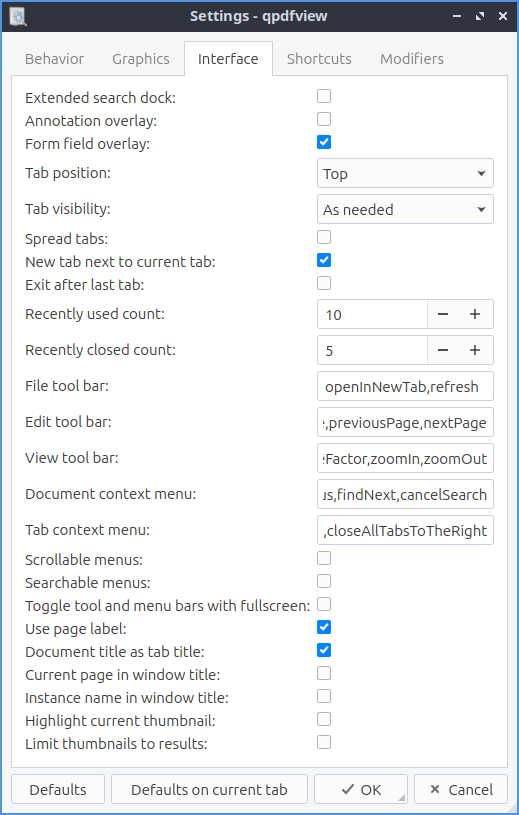This screenshot has height=815, width=519.
Task: Click the Recently used count value field
Action: tap(372, 314)
